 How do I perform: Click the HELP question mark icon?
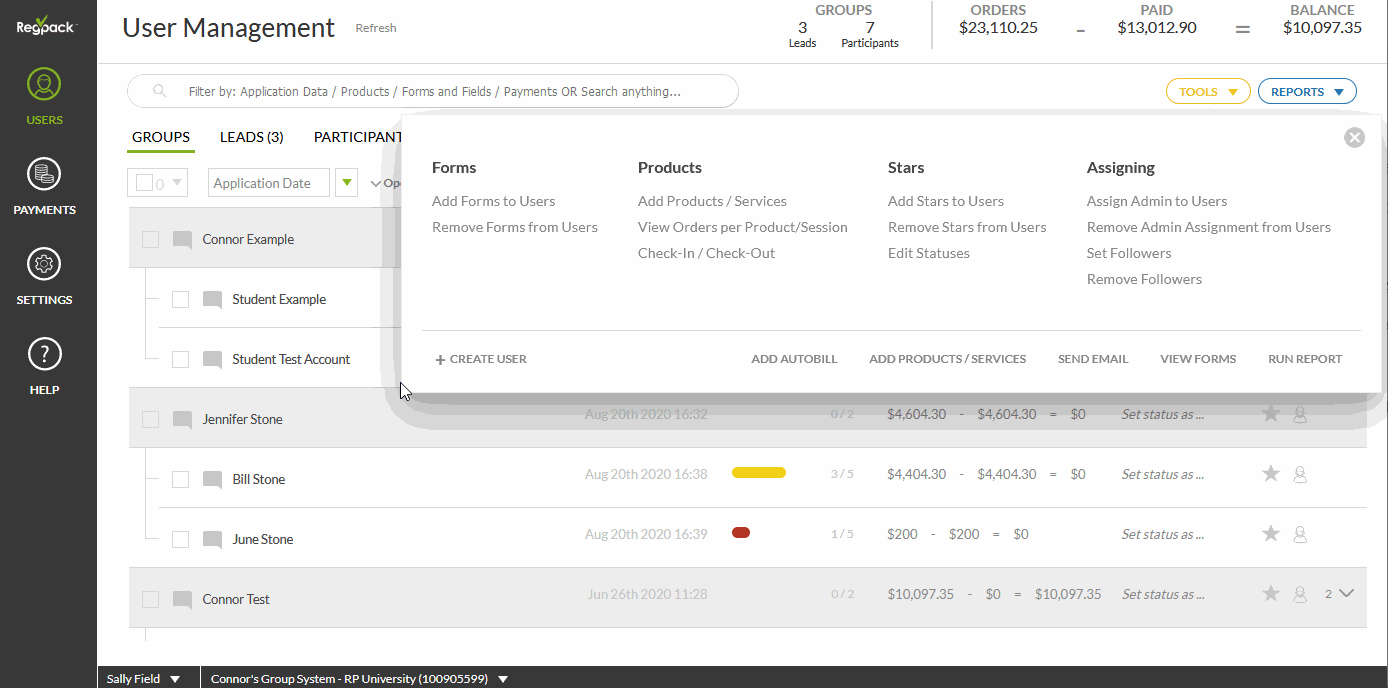(x=44, y=355)
